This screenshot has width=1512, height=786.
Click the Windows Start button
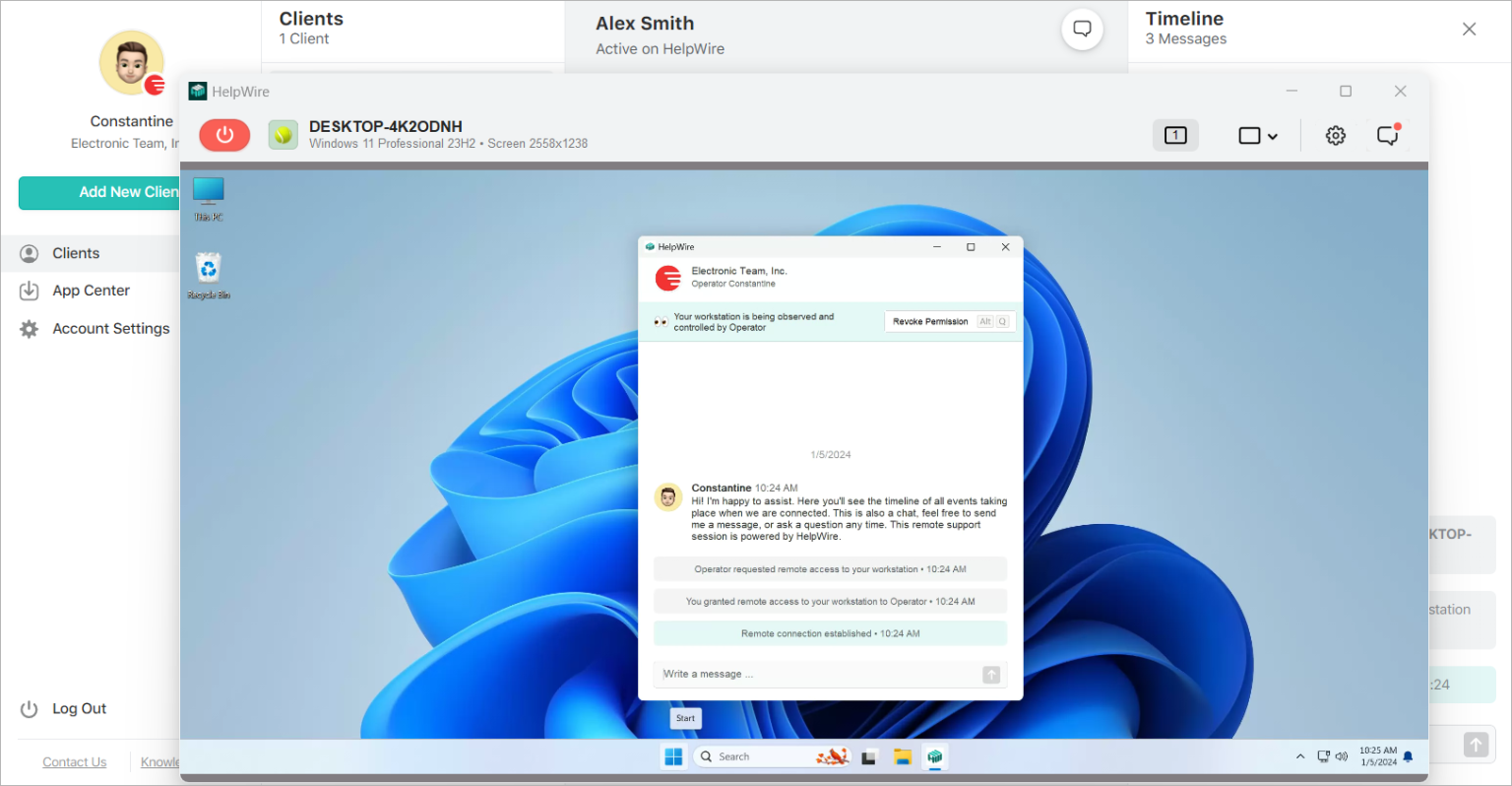pyautogui.click(x=673, y=755)
